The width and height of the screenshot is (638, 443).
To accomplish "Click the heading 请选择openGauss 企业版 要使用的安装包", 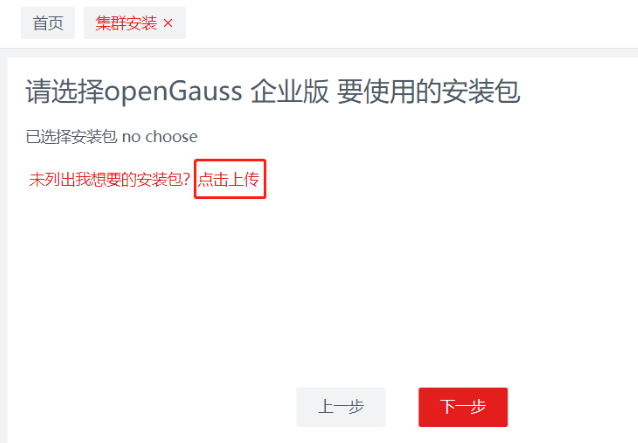I will (x=273, y=92).
